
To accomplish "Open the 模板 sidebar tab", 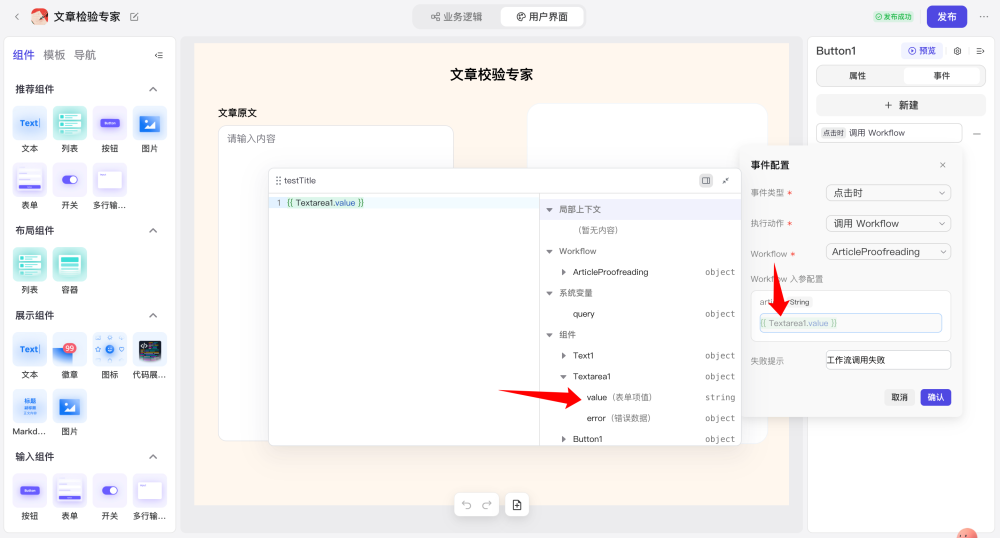I will 54,55.
